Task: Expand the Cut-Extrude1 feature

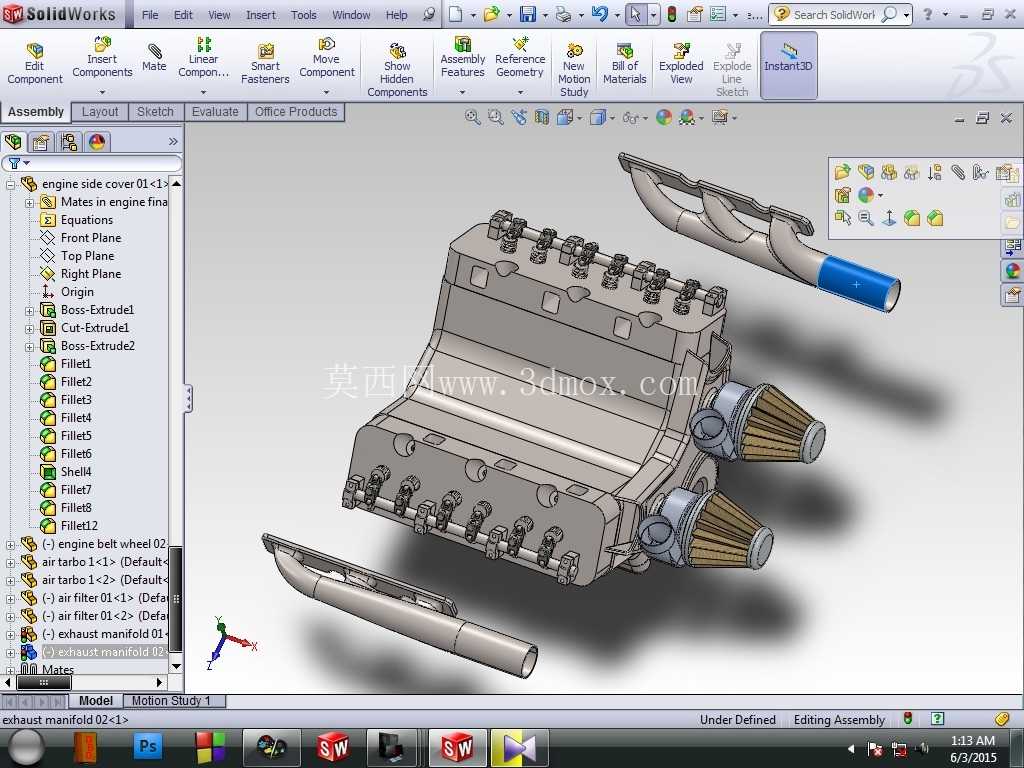Action: pyautogui.click(x=29, y=328)
